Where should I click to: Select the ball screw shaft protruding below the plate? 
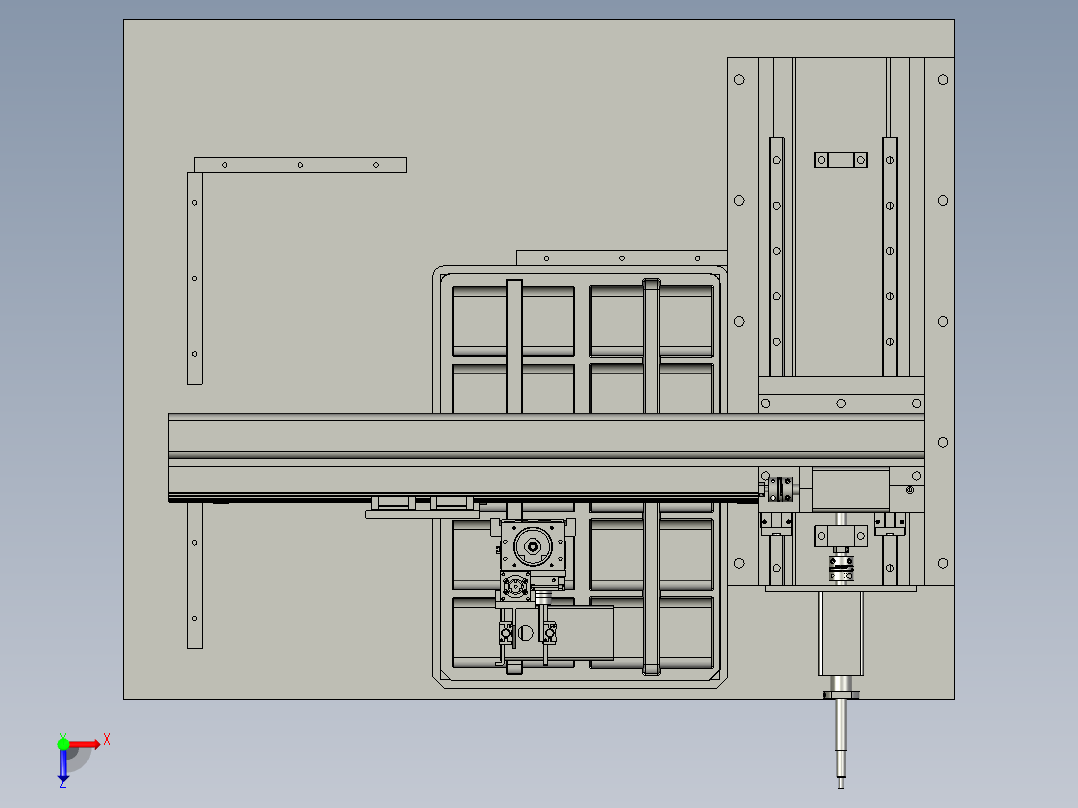pos(841,743)
